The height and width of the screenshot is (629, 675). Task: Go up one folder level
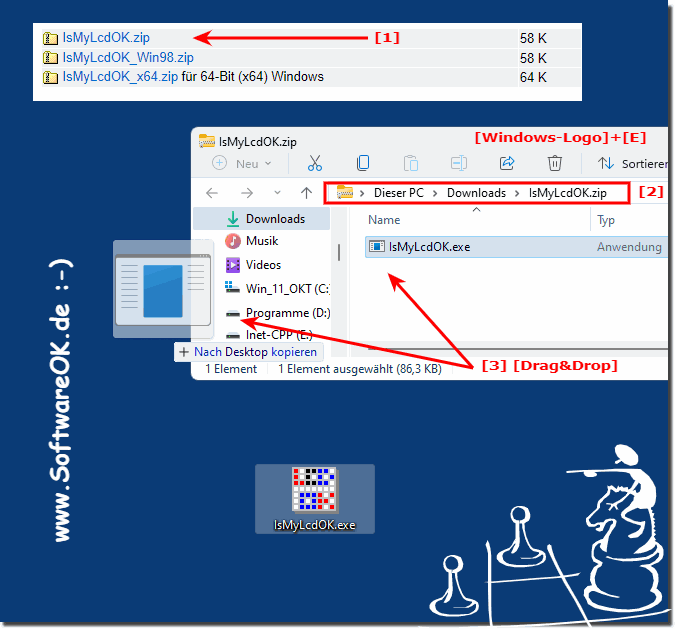307,193
